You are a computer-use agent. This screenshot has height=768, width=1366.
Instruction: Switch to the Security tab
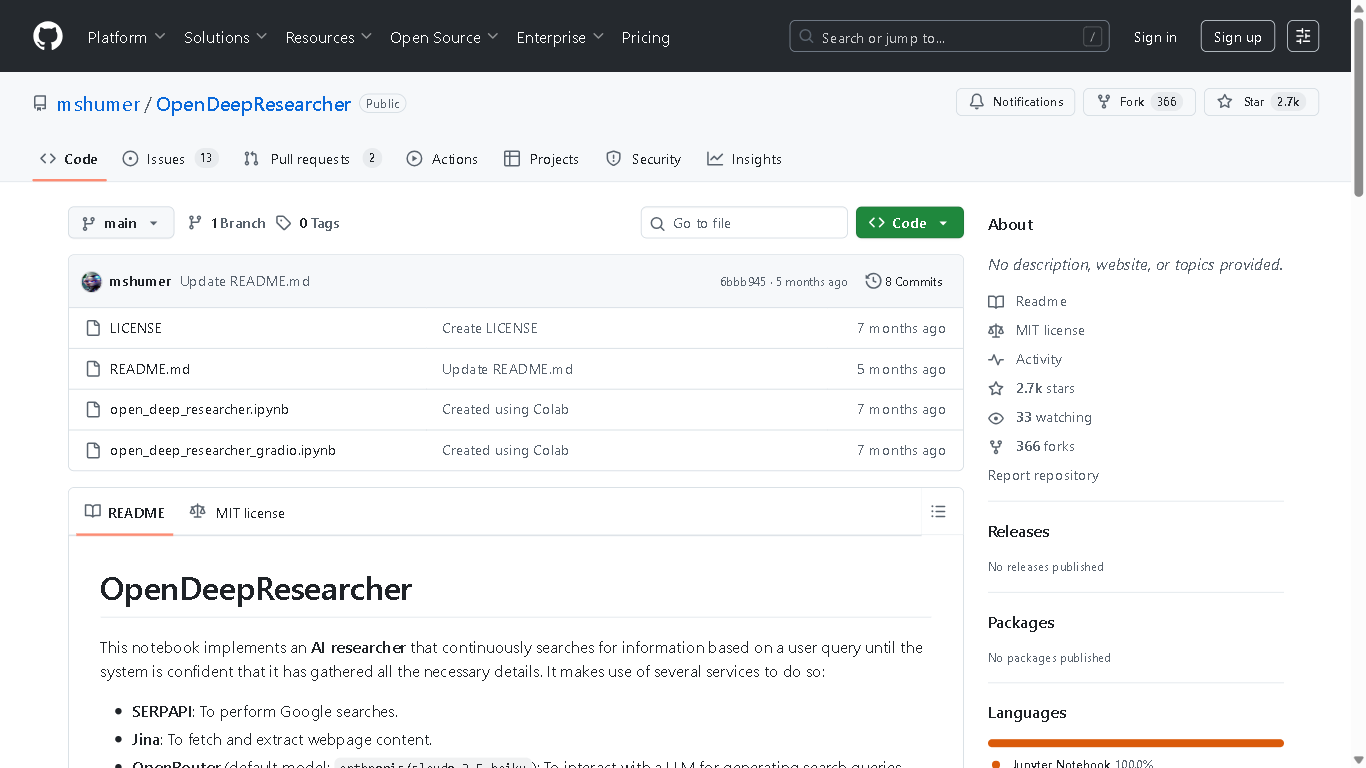pos(644,159)
